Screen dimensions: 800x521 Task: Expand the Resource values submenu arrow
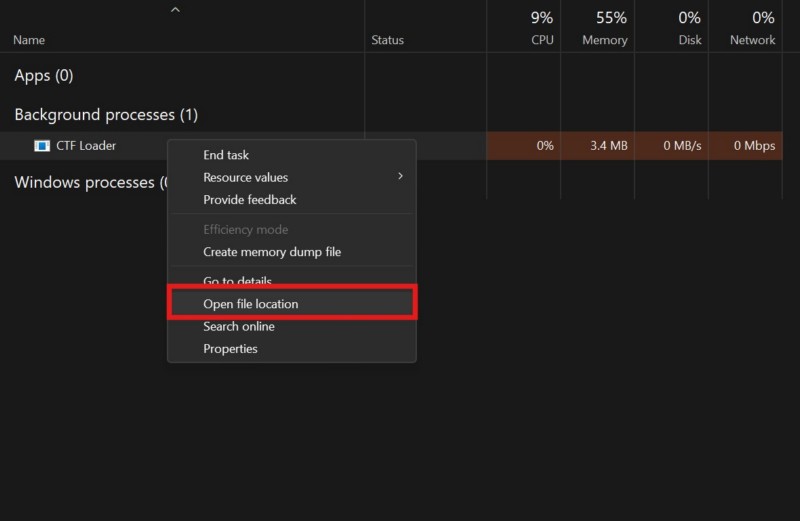coord(400,177)
